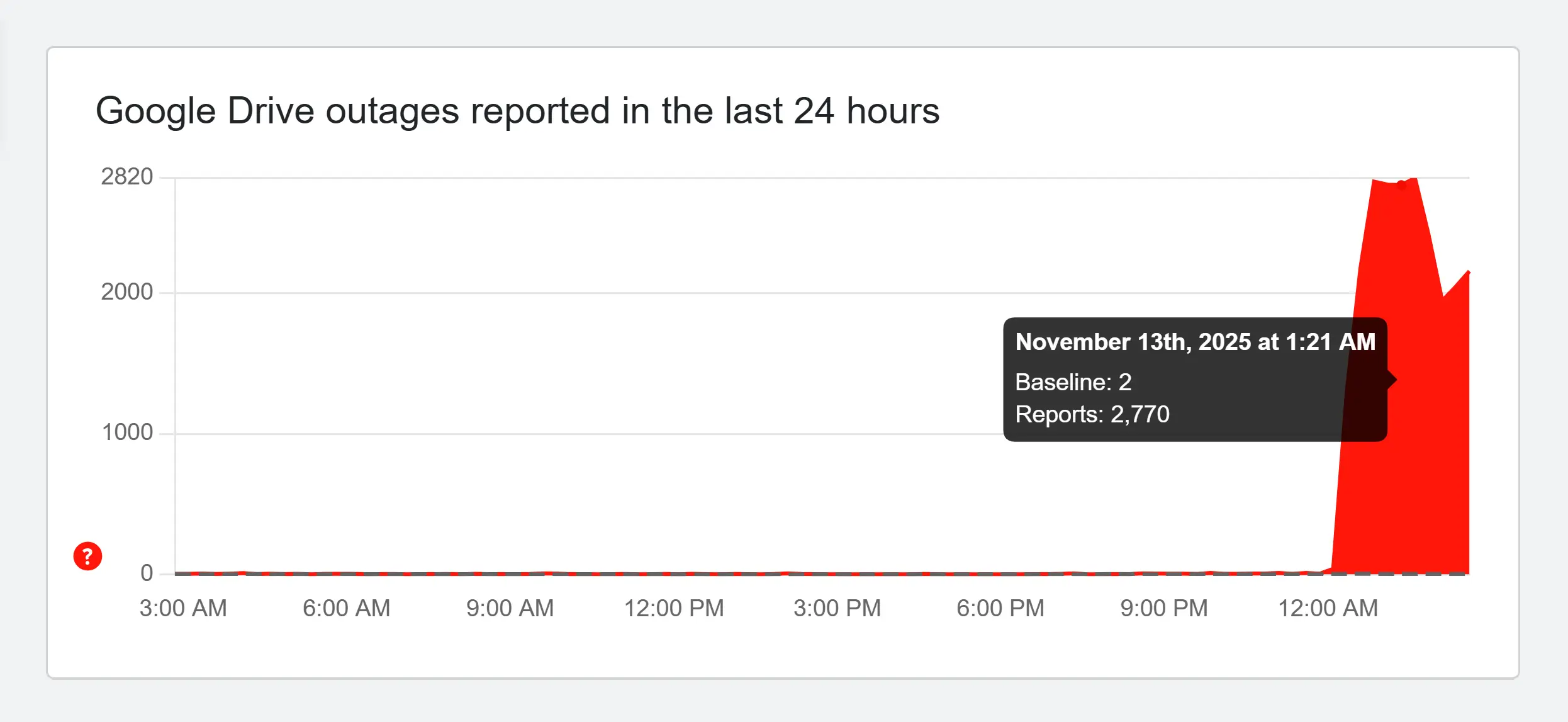Click the red question mark help icon

point(87,556)
